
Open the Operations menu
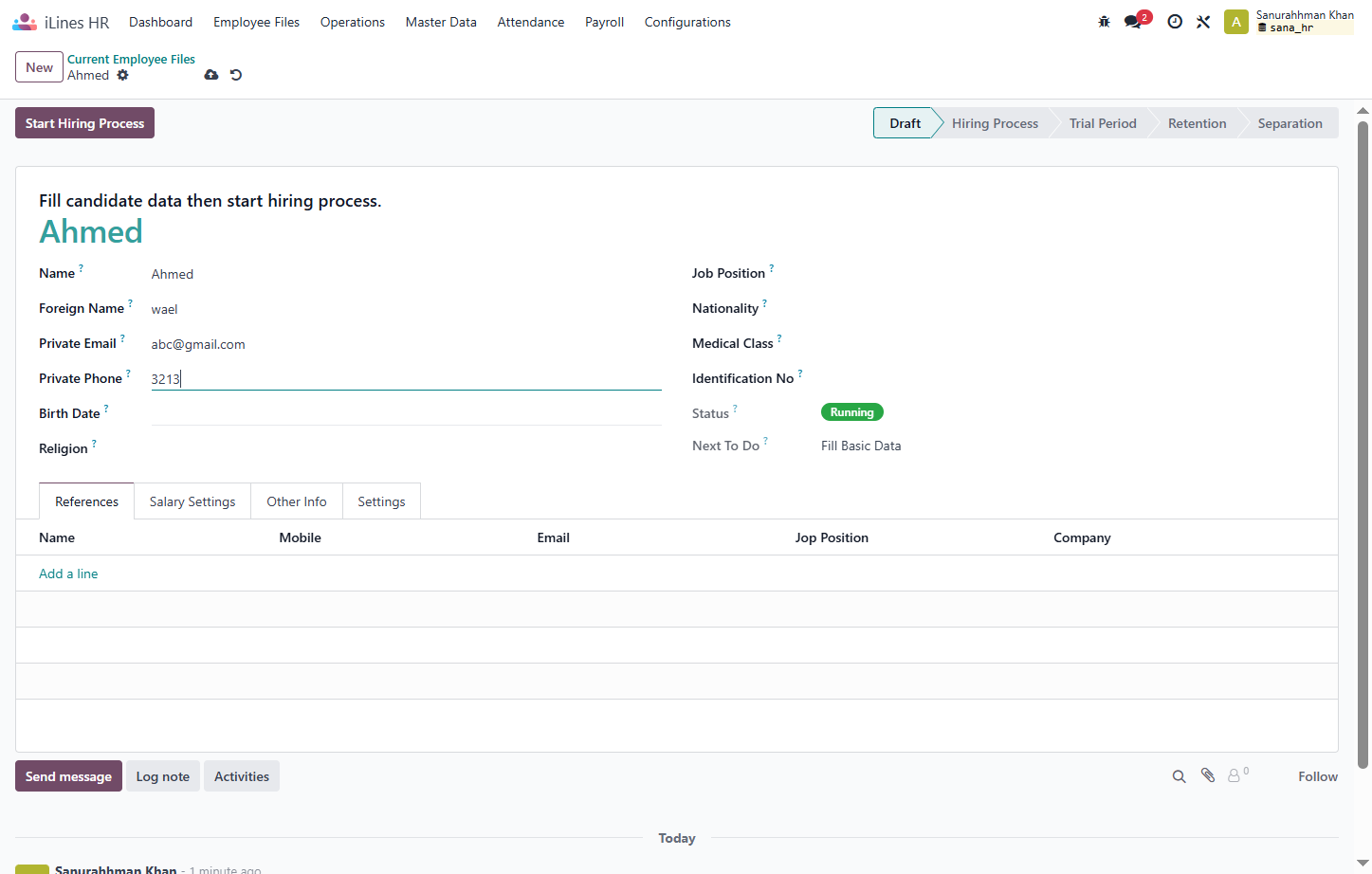pyautogui.click(x=353, y=22)
